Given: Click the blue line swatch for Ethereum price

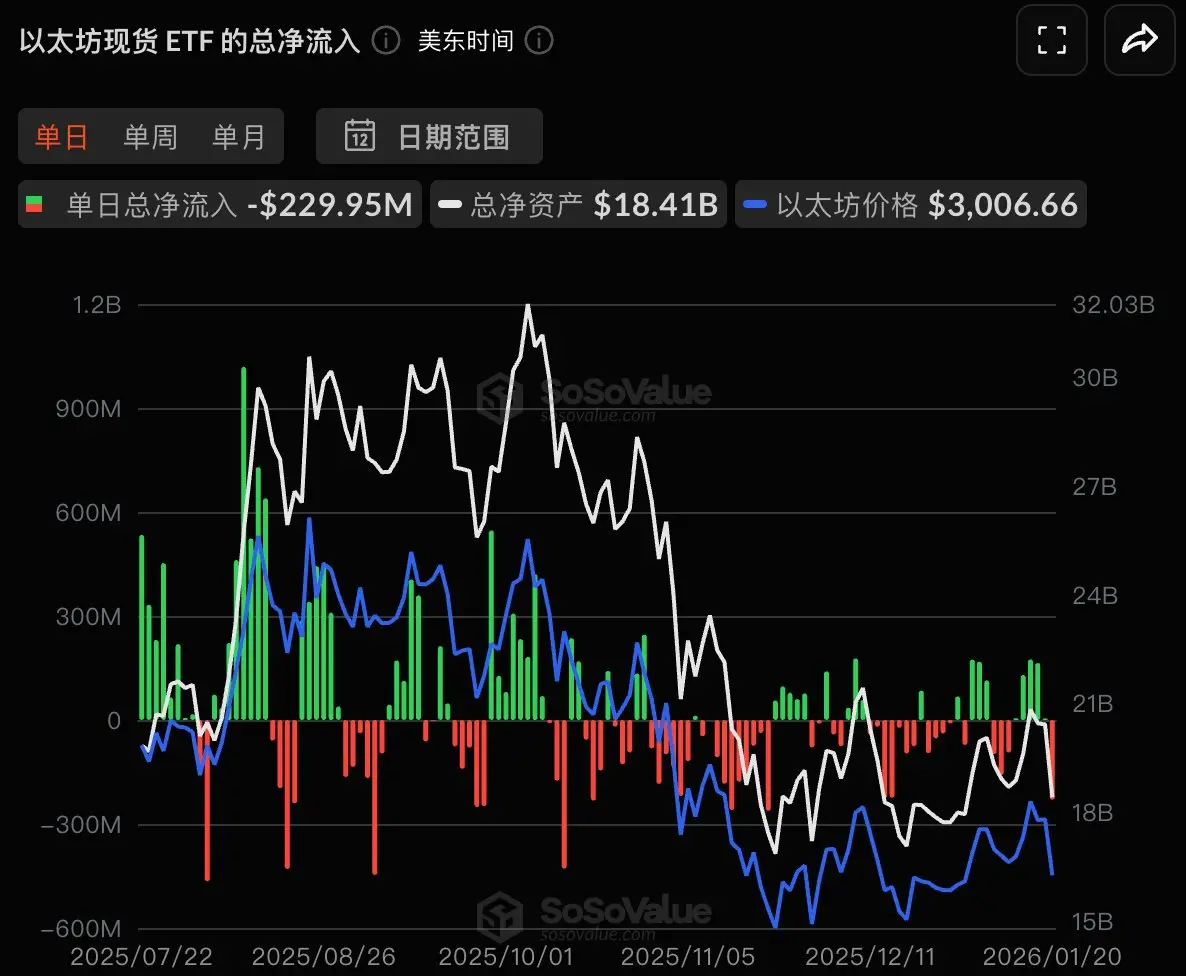Looking at the screenshot, I should (755, 204).
